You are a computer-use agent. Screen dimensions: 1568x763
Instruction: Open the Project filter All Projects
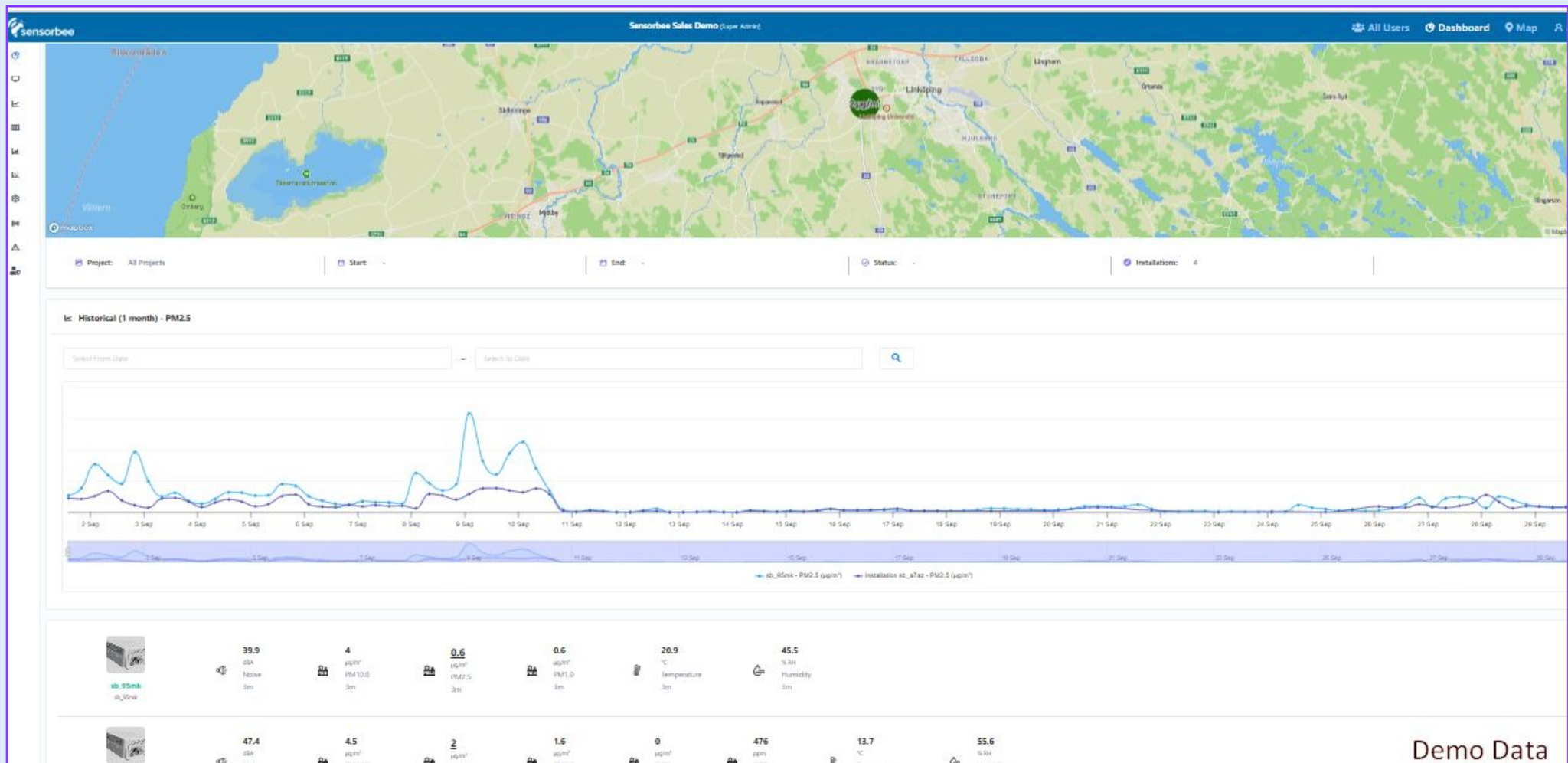pos(120,263)
